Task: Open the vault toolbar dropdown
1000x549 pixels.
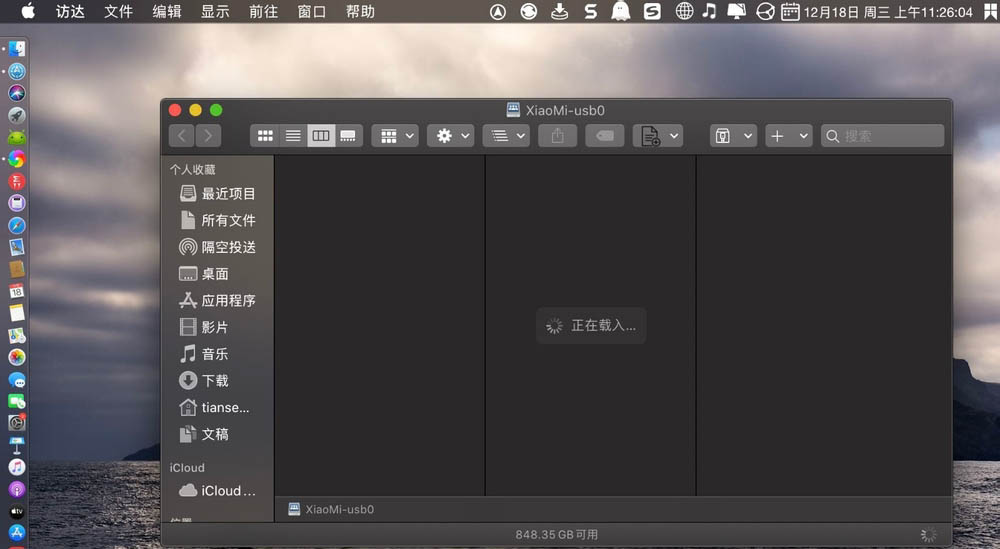Action: 733,136
